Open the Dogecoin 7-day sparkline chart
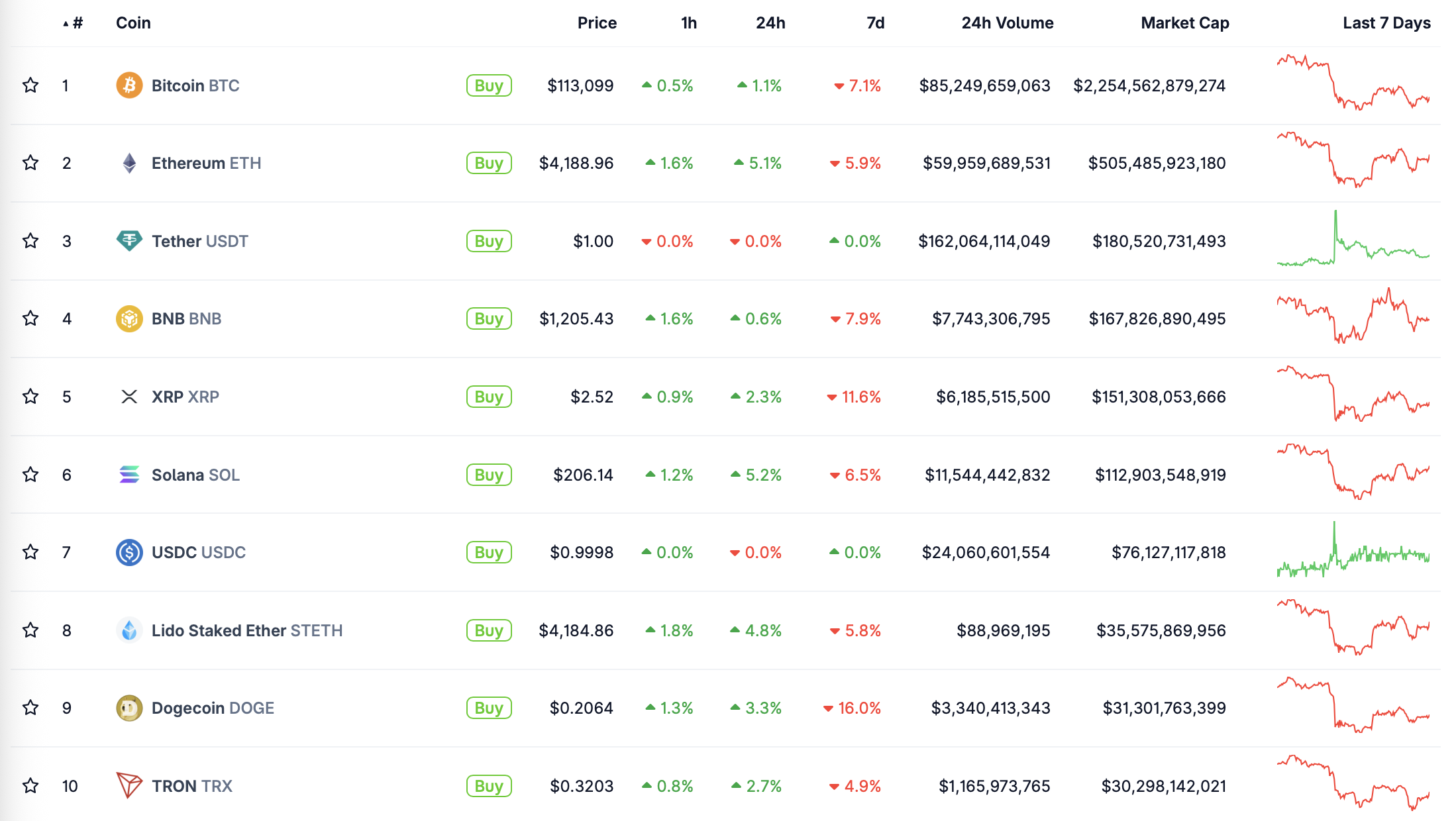The height and width of the screenshot is (821, 1456). click(1353, 704)
